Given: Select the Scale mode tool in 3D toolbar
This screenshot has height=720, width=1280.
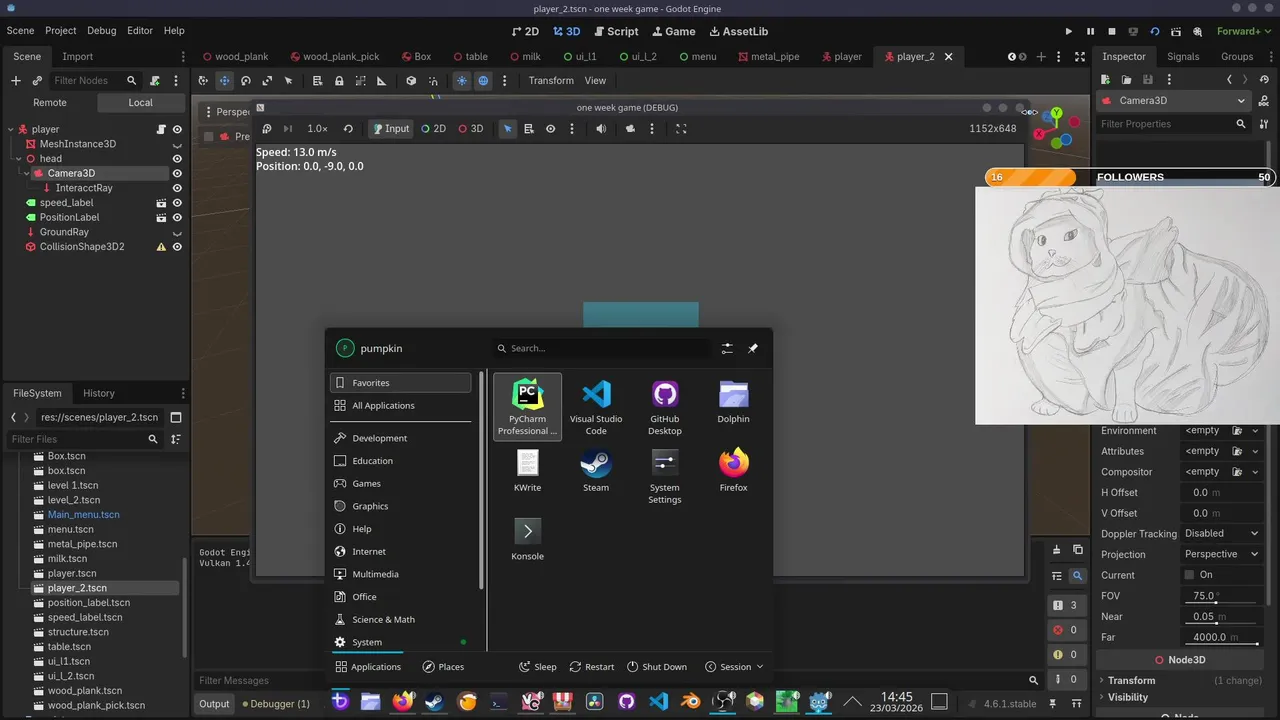Looking at the screenshot, I should point(267,80).
